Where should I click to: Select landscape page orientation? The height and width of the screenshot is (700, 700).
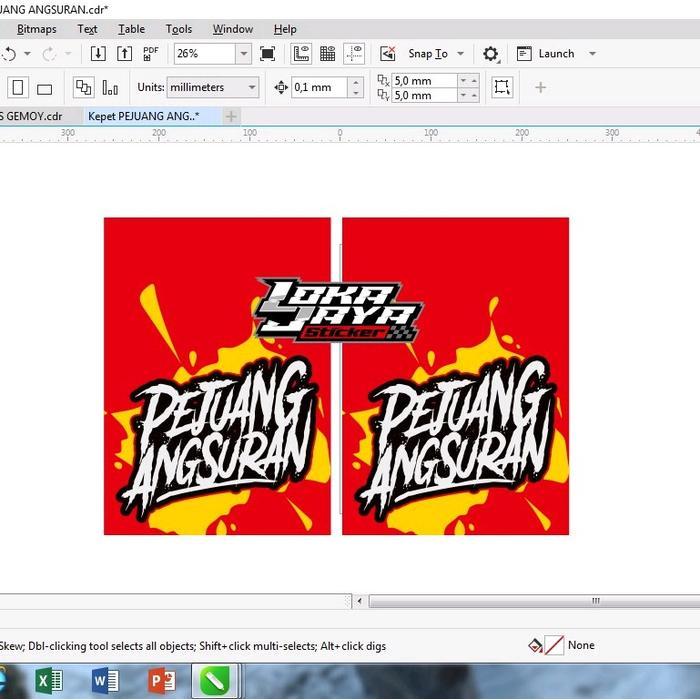click(44, 88)
